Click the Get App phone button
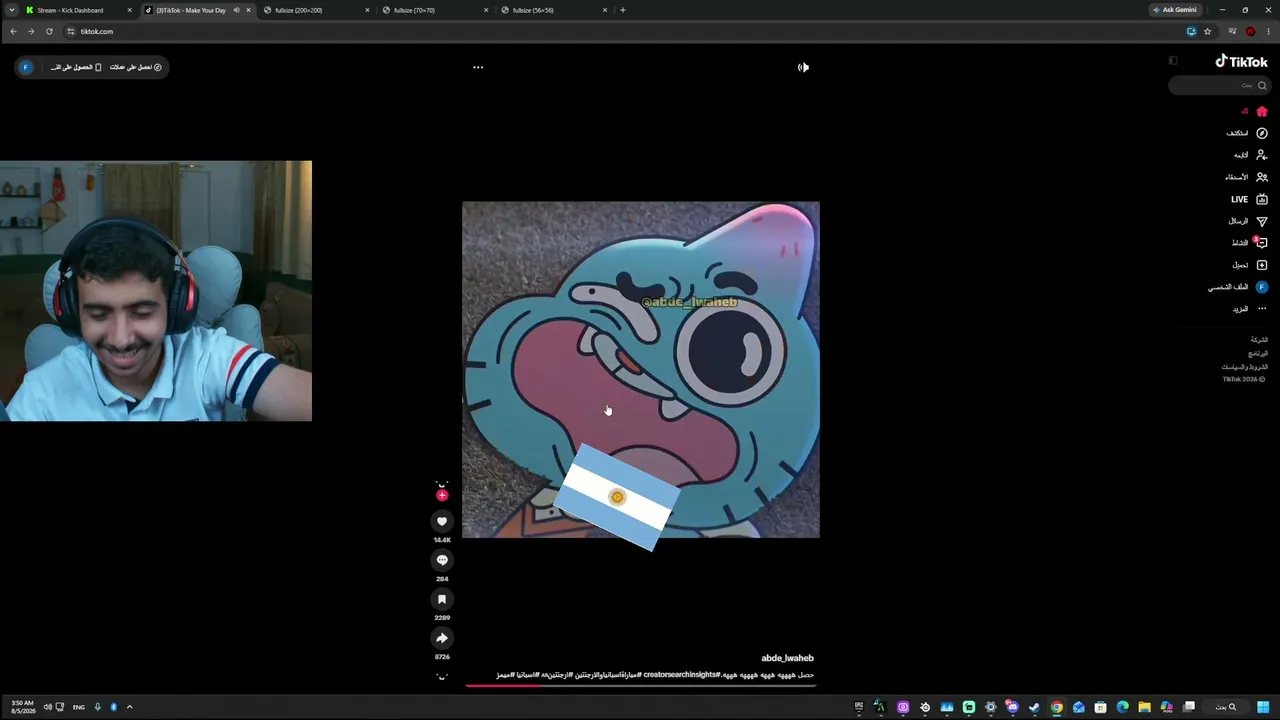Viewport: 1280px width, 720px height. [74, 67]
